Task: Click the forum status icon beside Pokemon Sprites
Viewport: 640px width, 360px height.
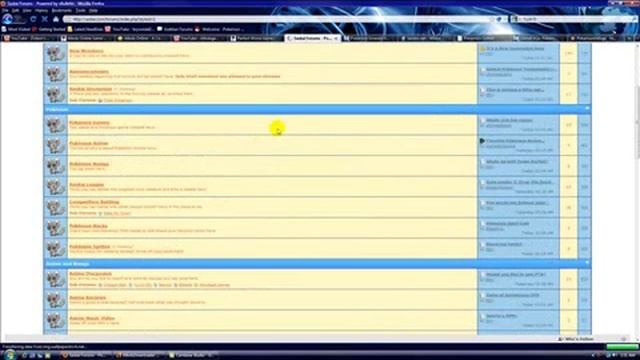Action: (x=56, y=249)
